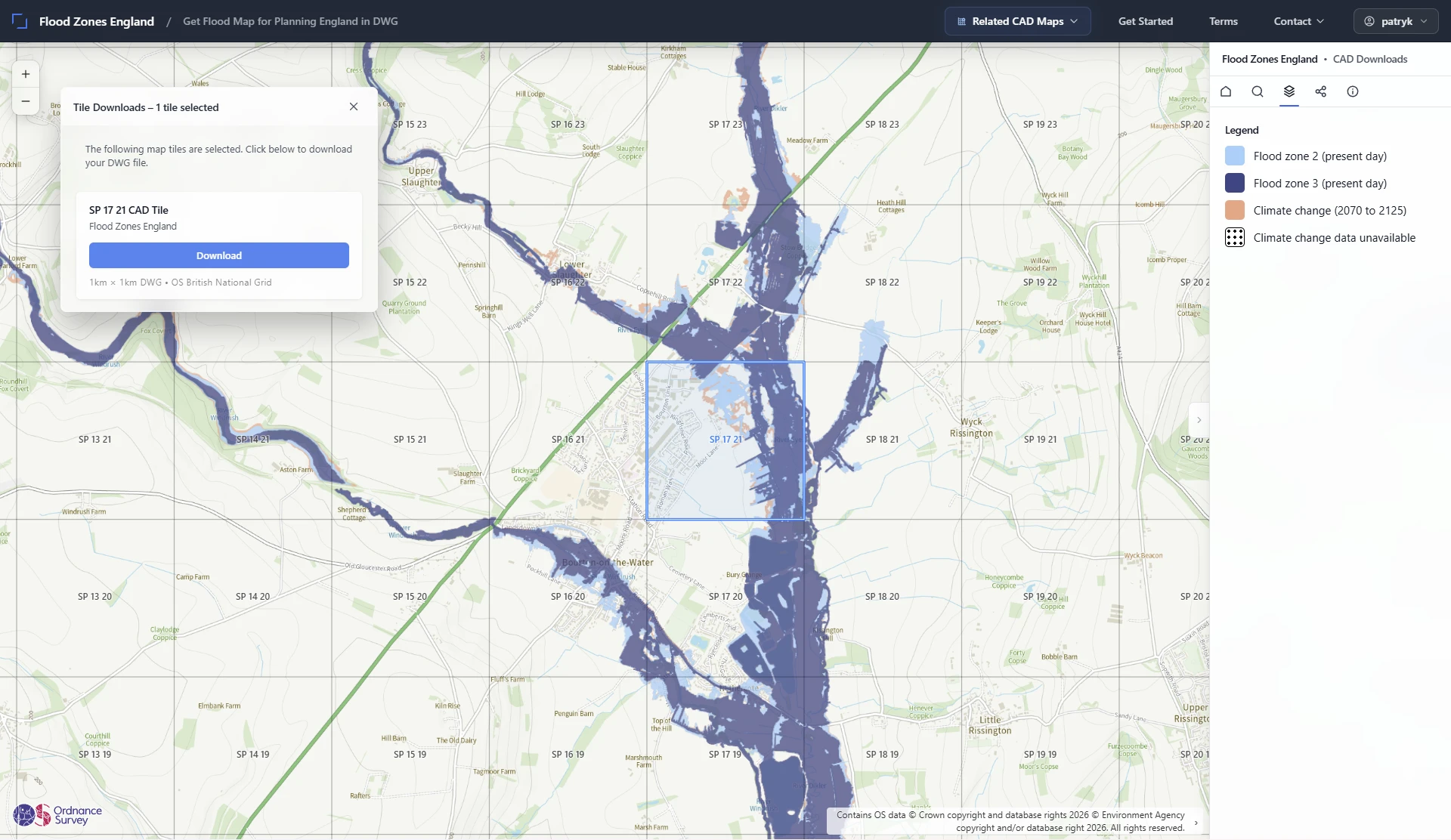Click the Flood Zones England logo icon
This screenshot has width=1451, height=840.
point(20,21)
